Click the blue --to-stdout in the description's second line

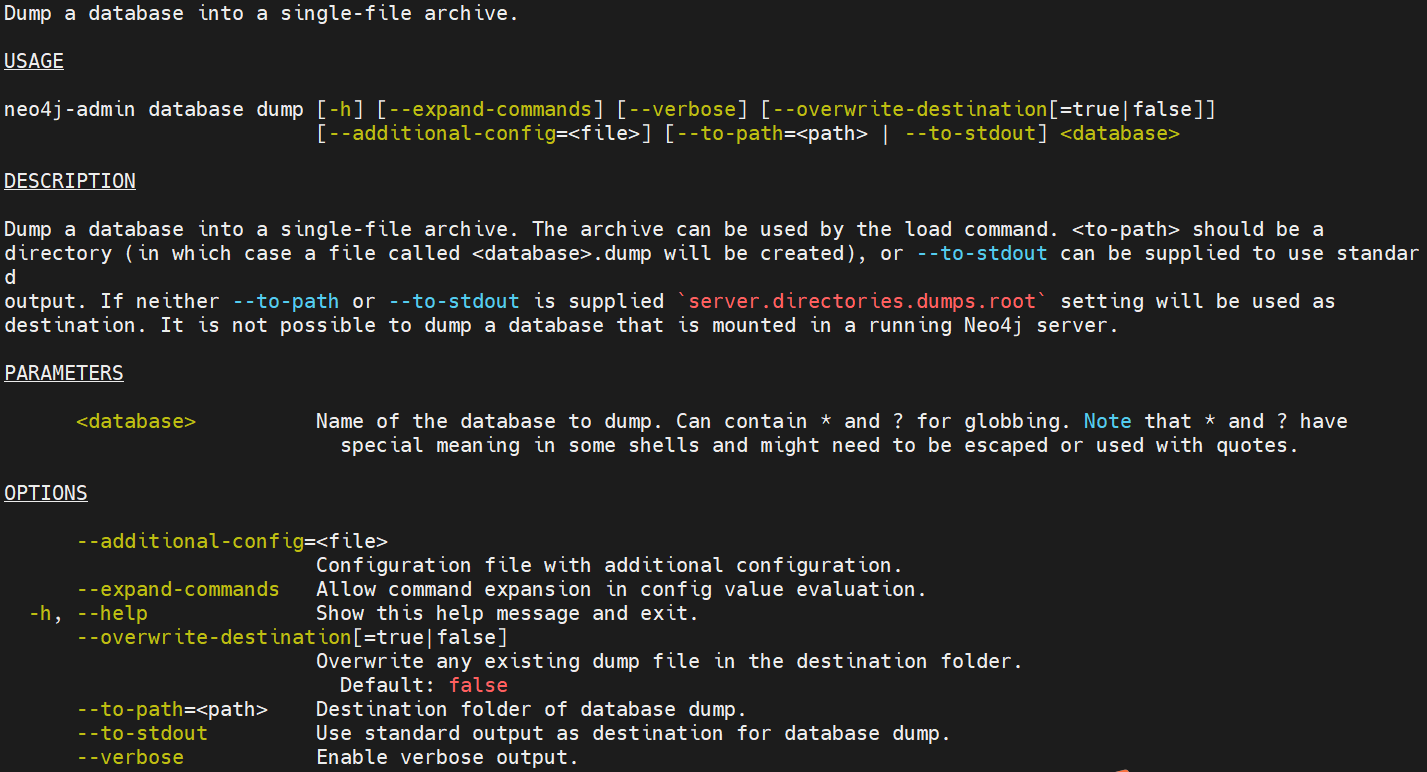tap(982, 253)
